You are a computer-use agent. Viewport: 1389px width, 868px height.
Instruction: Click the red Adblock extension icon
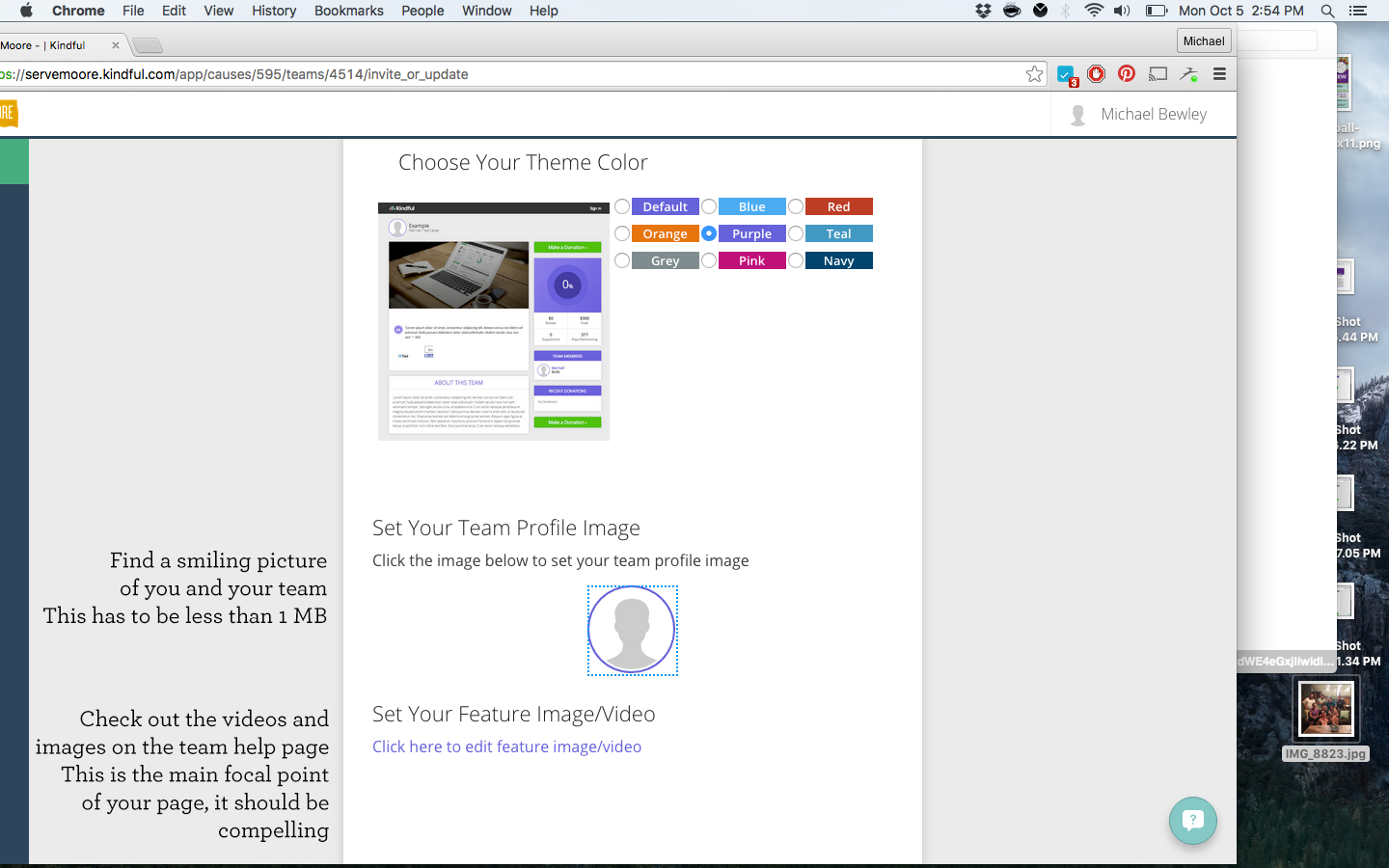coord(1096,73)
